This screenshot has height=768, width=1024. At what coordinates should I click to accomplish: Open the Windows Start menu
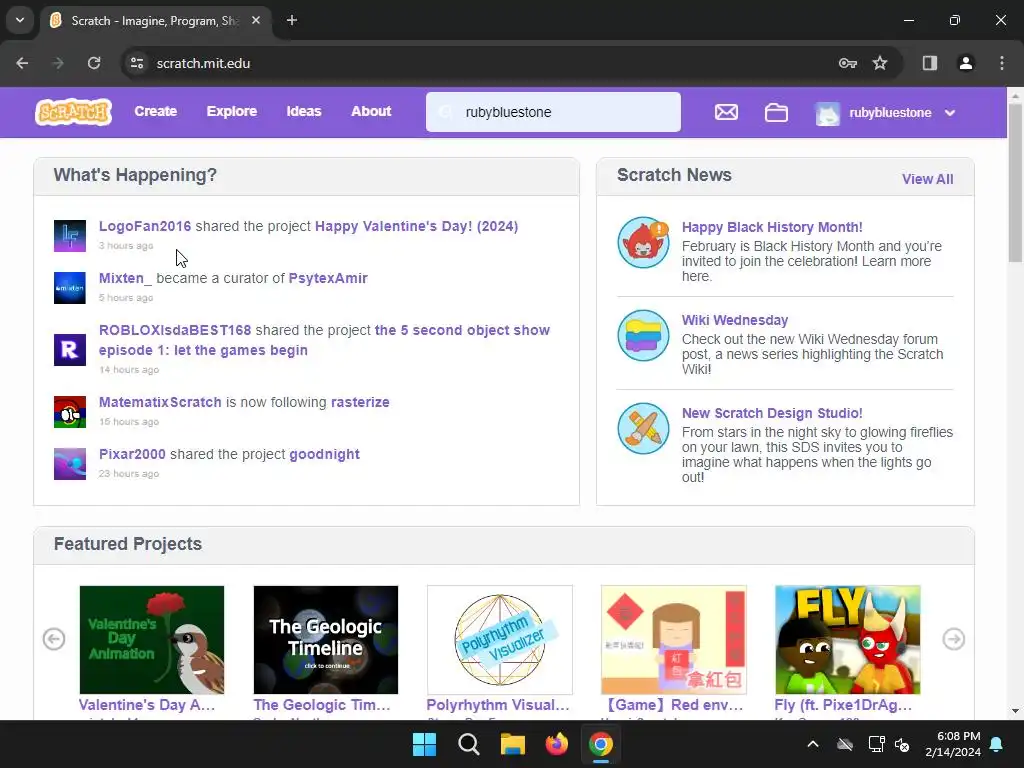click(x=424, y=744)
